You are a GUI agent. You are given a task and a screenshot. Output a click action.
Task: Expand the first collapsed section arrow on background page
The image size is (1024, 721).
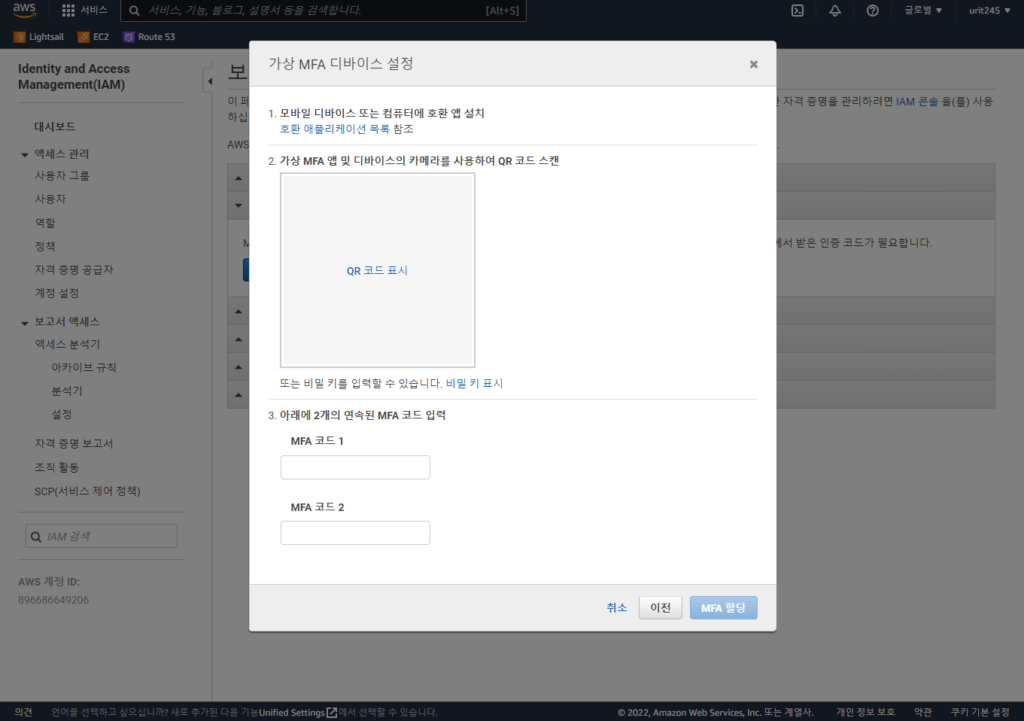(238, 178)
